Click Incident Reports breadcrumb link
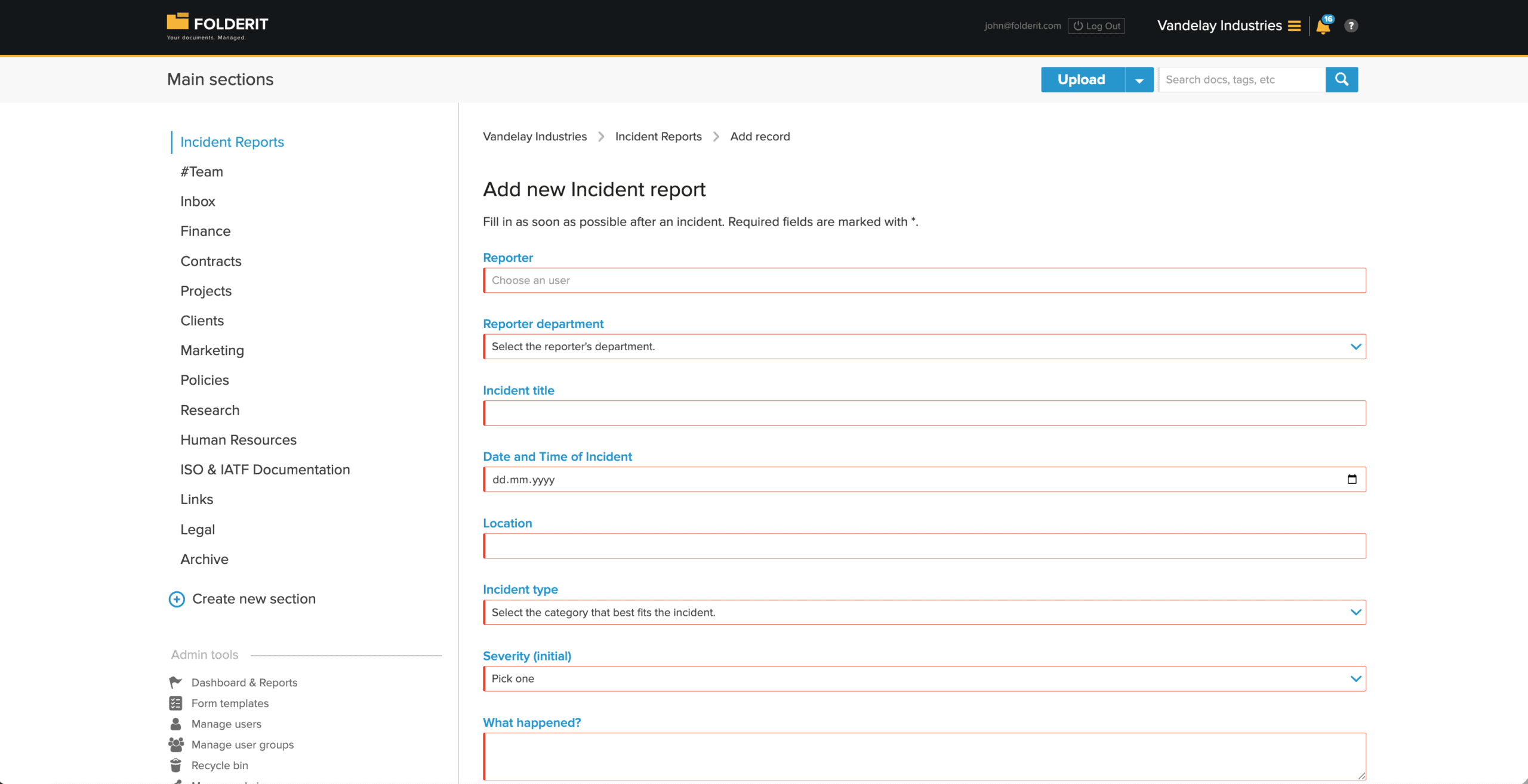 pos(658,137)
